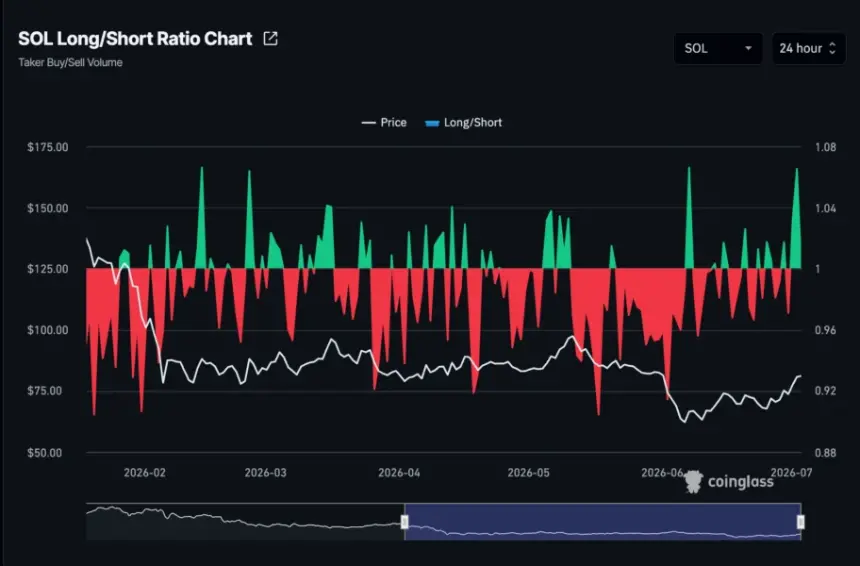Image resolution: width=860 pixels, height=566 pixels.
Task: Click the $100.00 price axis label
Action: (48, 330)
